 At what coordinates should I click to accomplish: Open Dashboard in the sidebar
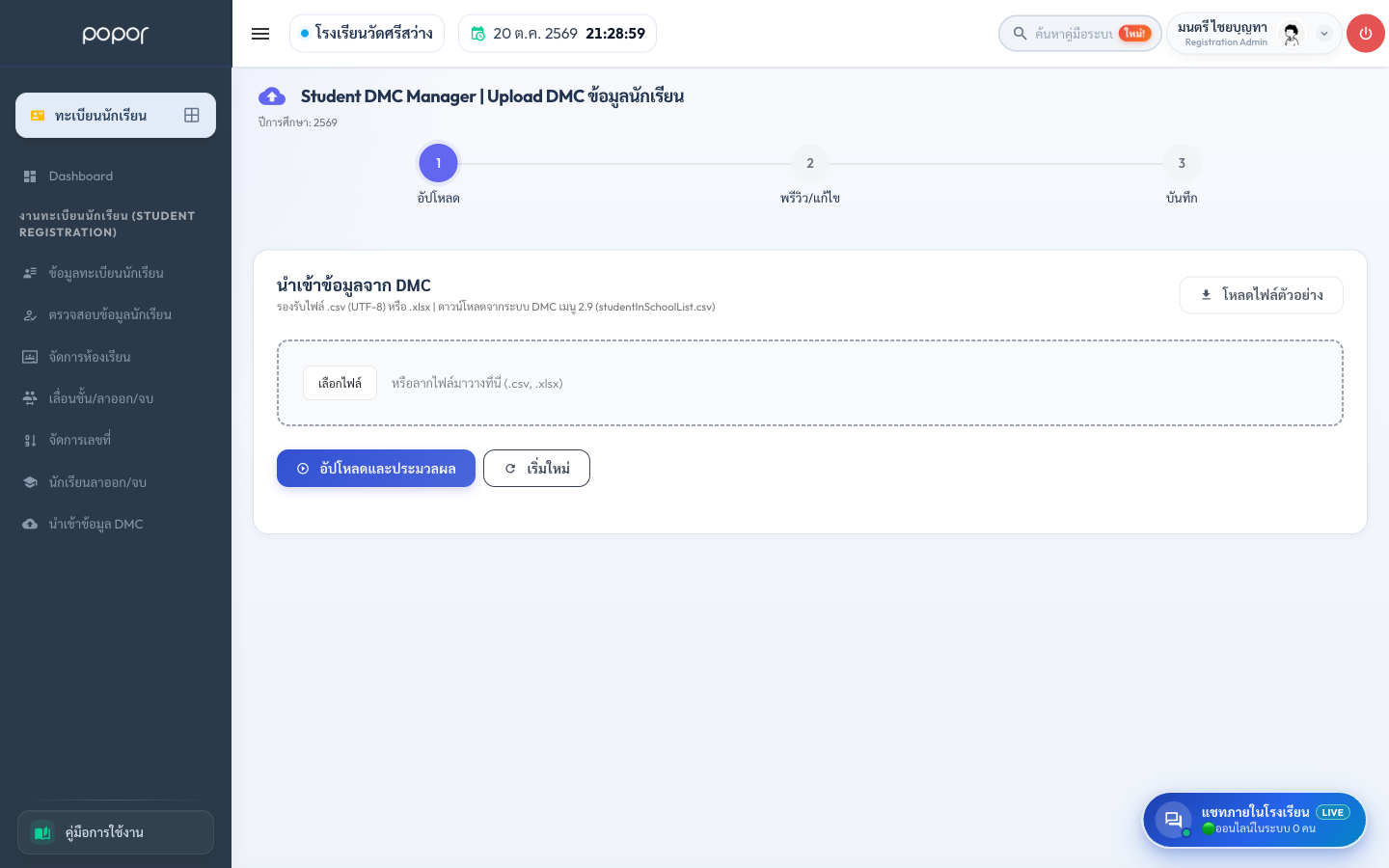(116, 176)
